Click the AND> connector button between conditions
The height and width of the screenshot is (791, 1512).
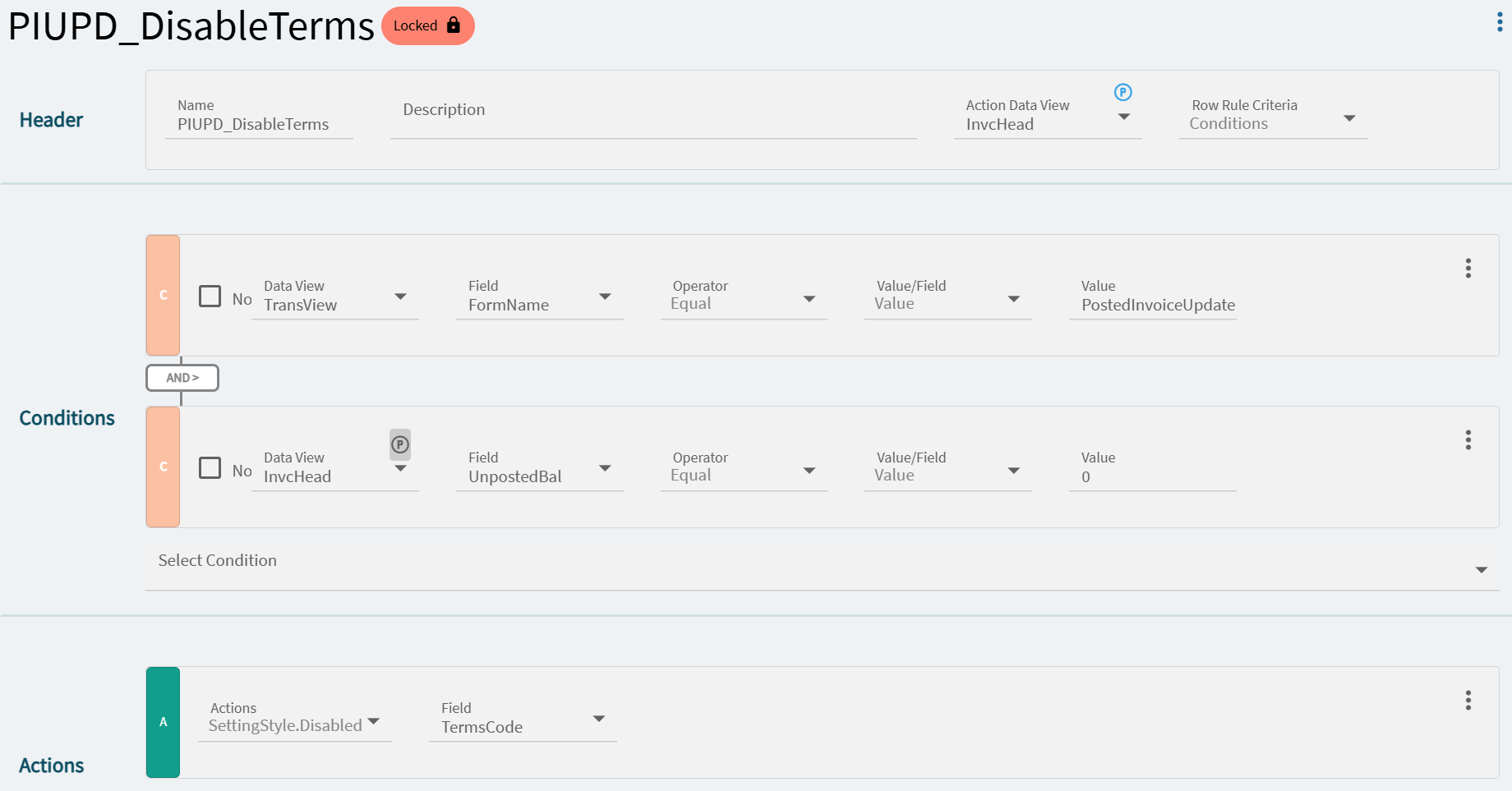pyautogui.click(x=182, y=378)
